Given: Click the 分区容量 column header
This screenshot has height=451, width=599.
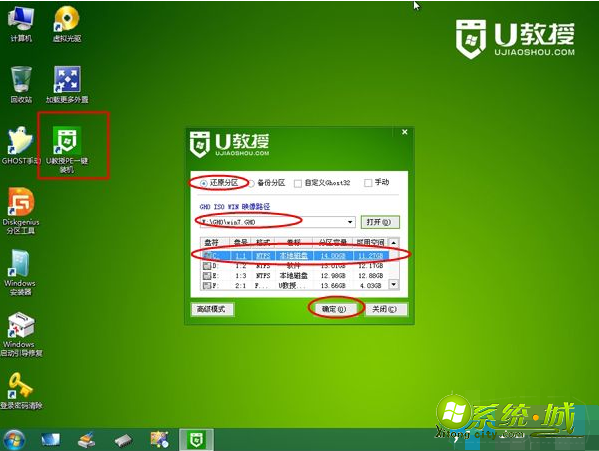Looking at the screenshot, I should (x=333, y=242).
